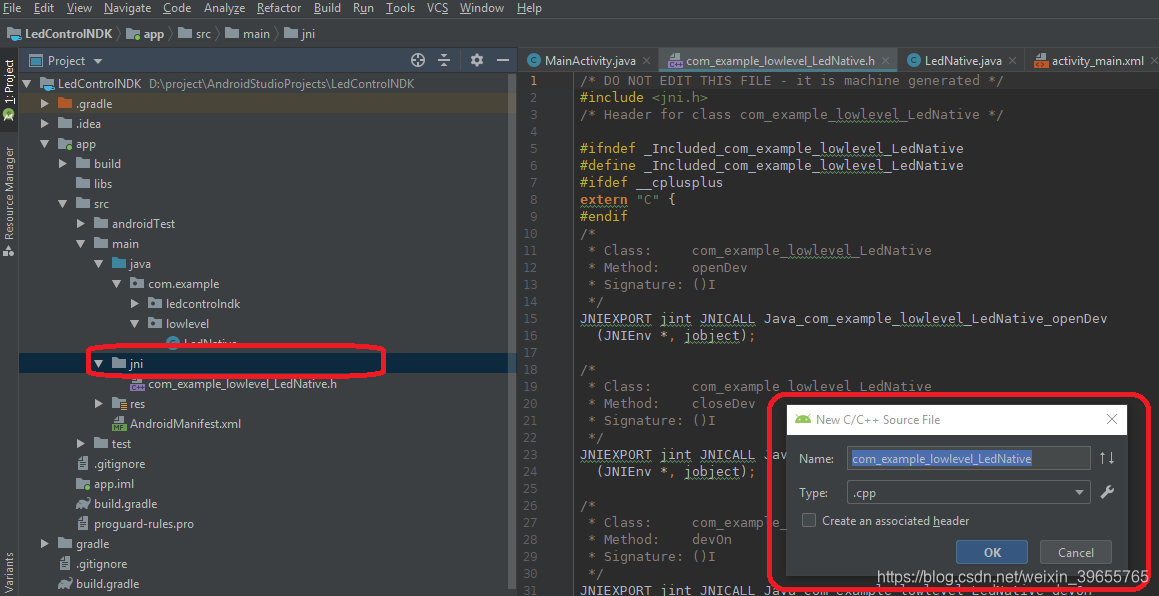Click the Name field in New C/C++ Source File
This screenshot has width=1159, height=596.
pyautogui.click(x=968, y=458)
